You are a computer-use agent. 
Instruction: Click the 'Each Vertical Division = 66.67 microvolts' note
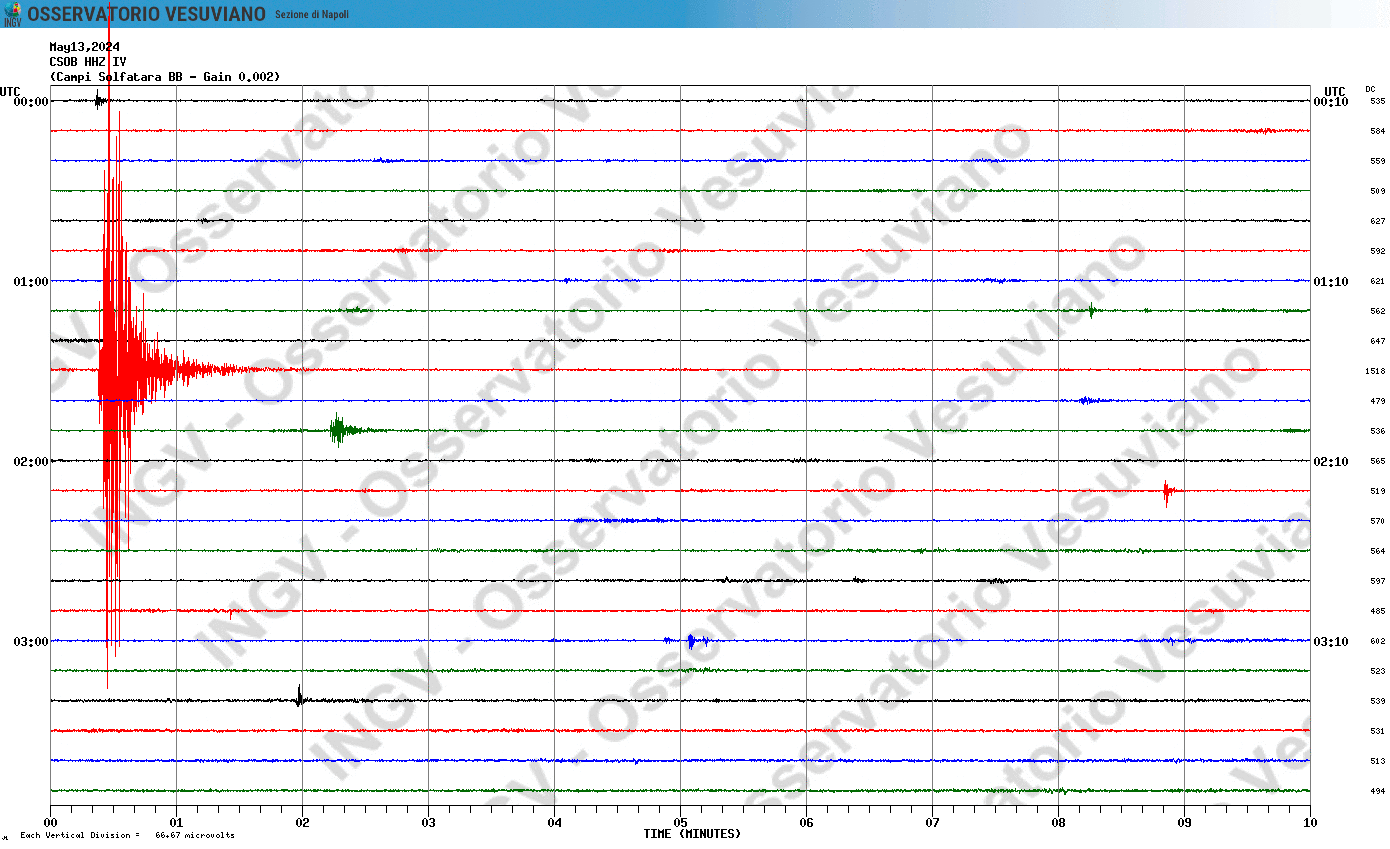click(128, 835)
